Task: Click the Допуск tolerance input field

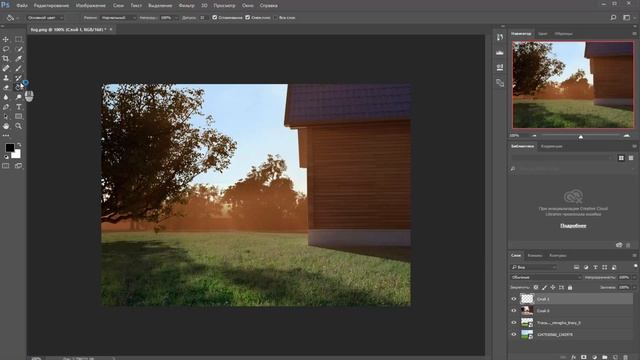Action: [204, 18]
